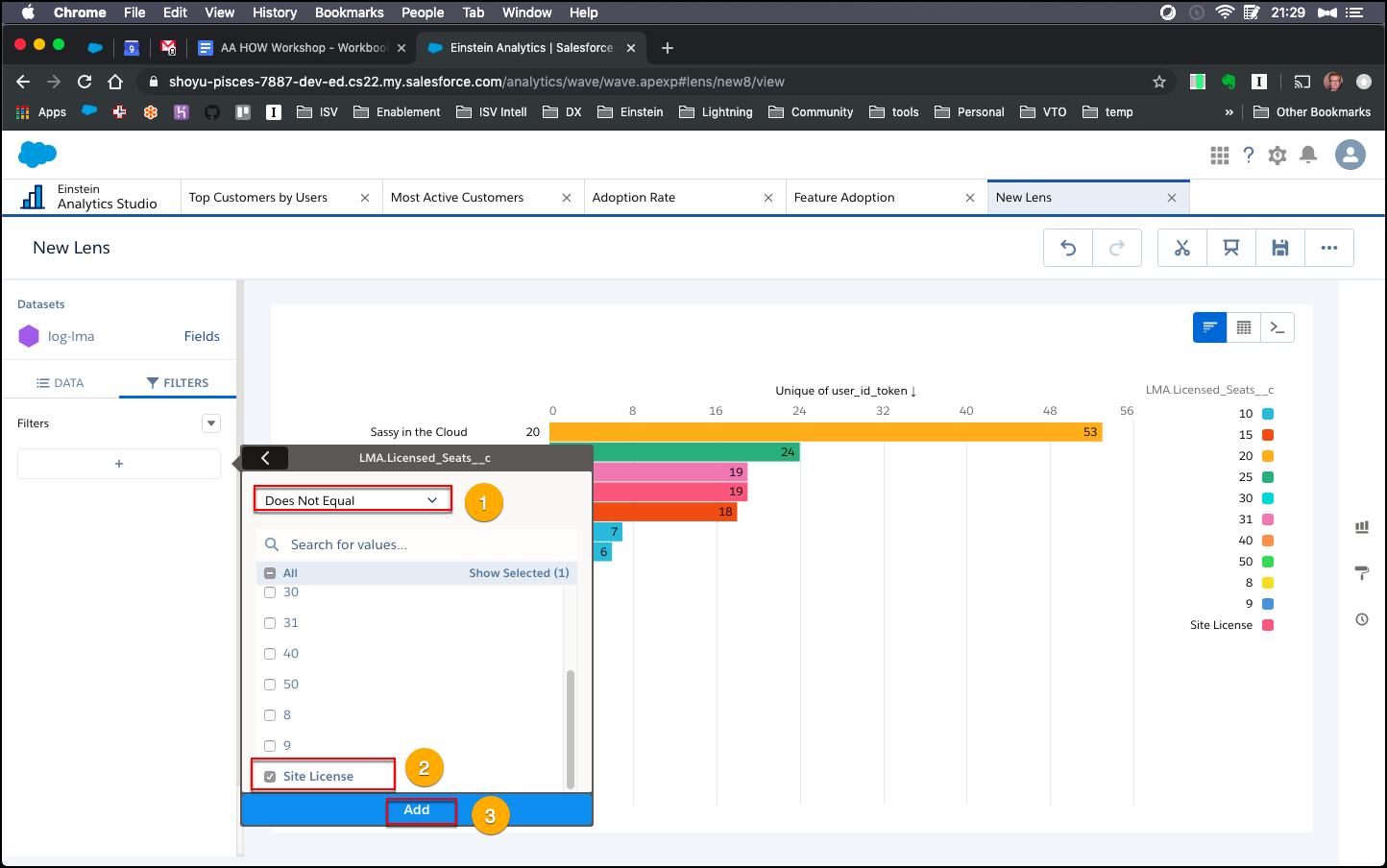Click the redo arrow button
1387x868 pixels.
1117,248
